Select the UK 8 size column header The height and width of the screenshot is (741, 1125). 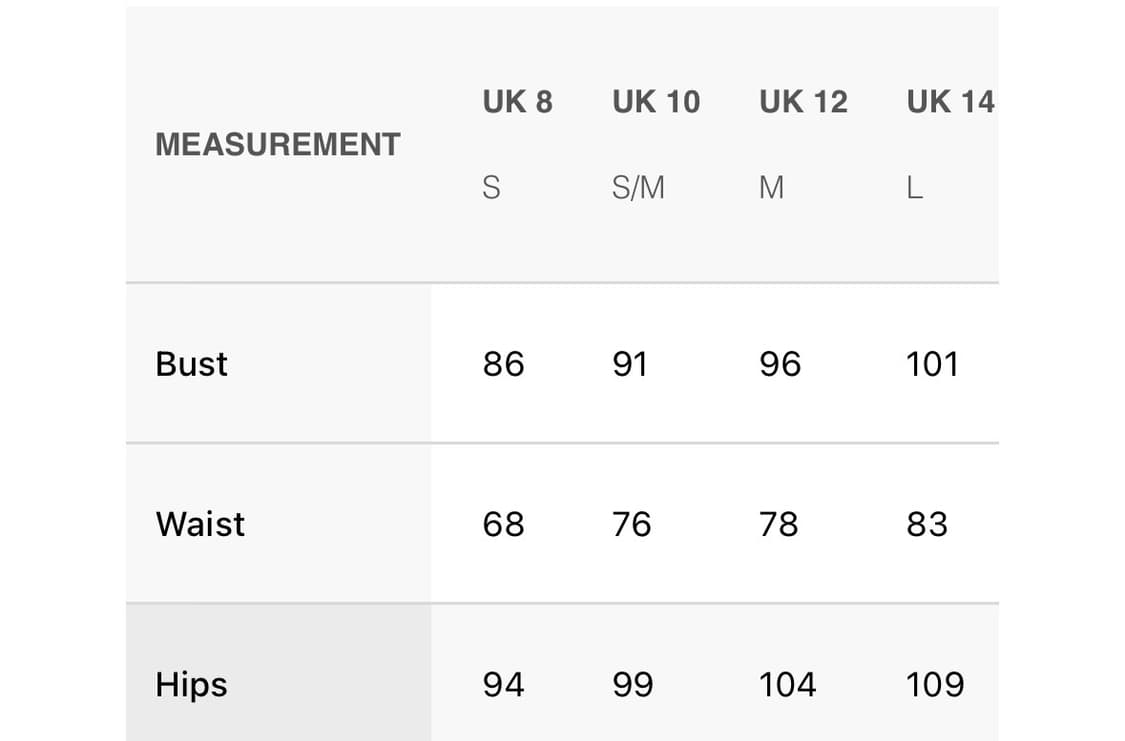[517, 102]
